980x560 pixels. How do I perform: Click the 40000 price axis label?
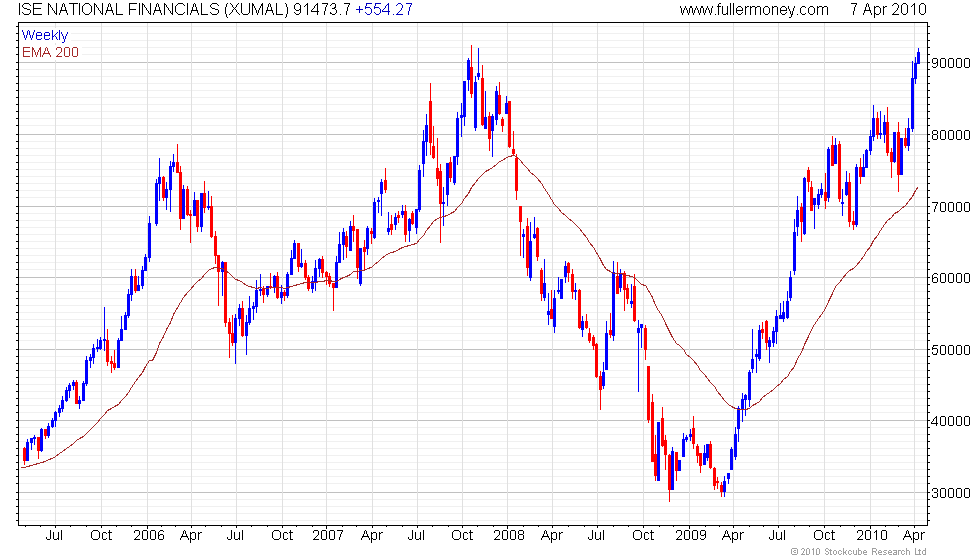click(x=951, y=421)
